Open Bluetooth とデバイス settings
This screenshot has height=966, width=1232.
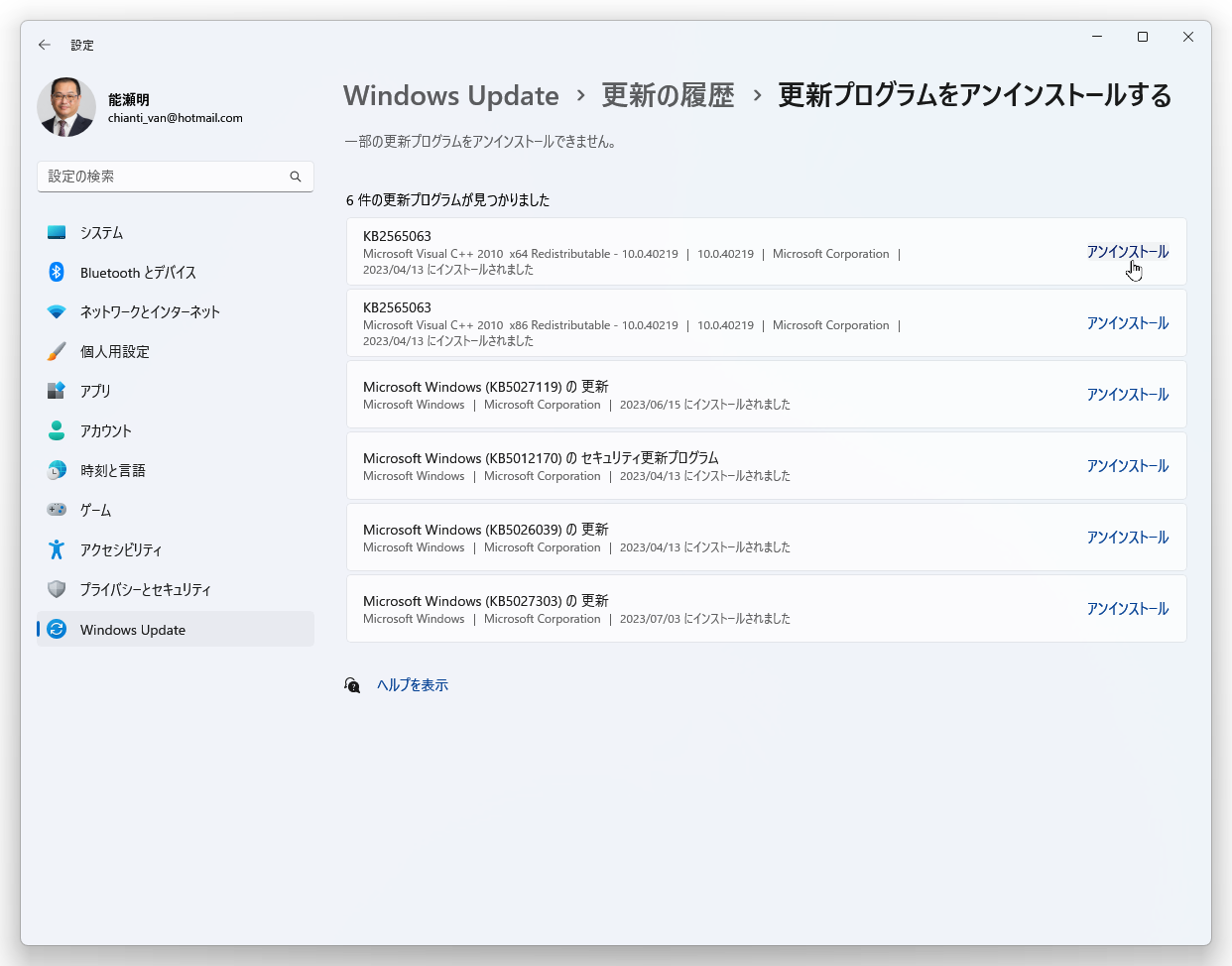pos(176,272)
